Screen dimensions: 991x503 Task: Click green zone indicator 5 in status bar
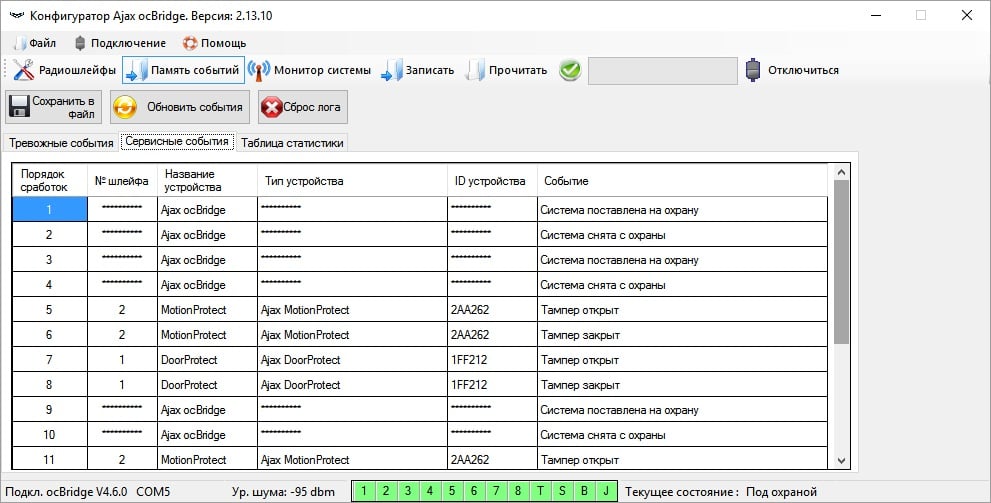coord(452,491)
